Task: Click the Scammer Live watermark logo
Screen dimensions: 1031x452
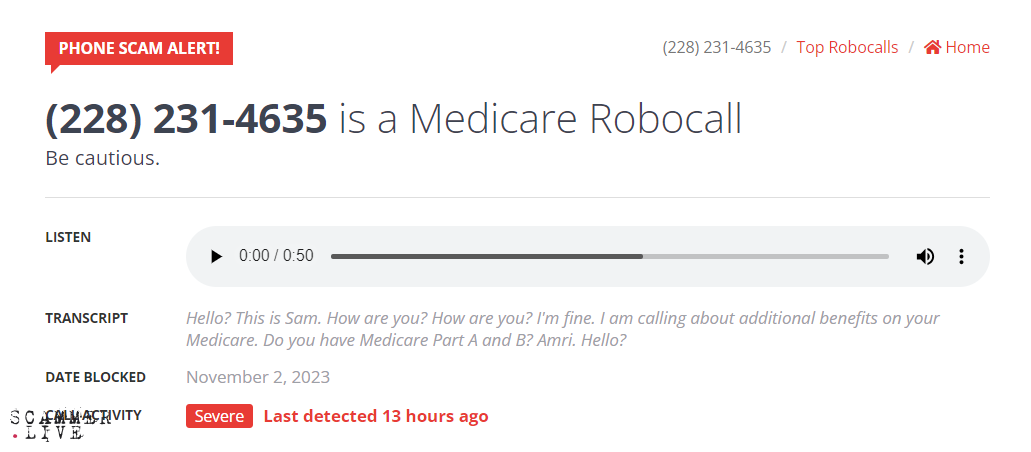Action: (x=62, y=426)
